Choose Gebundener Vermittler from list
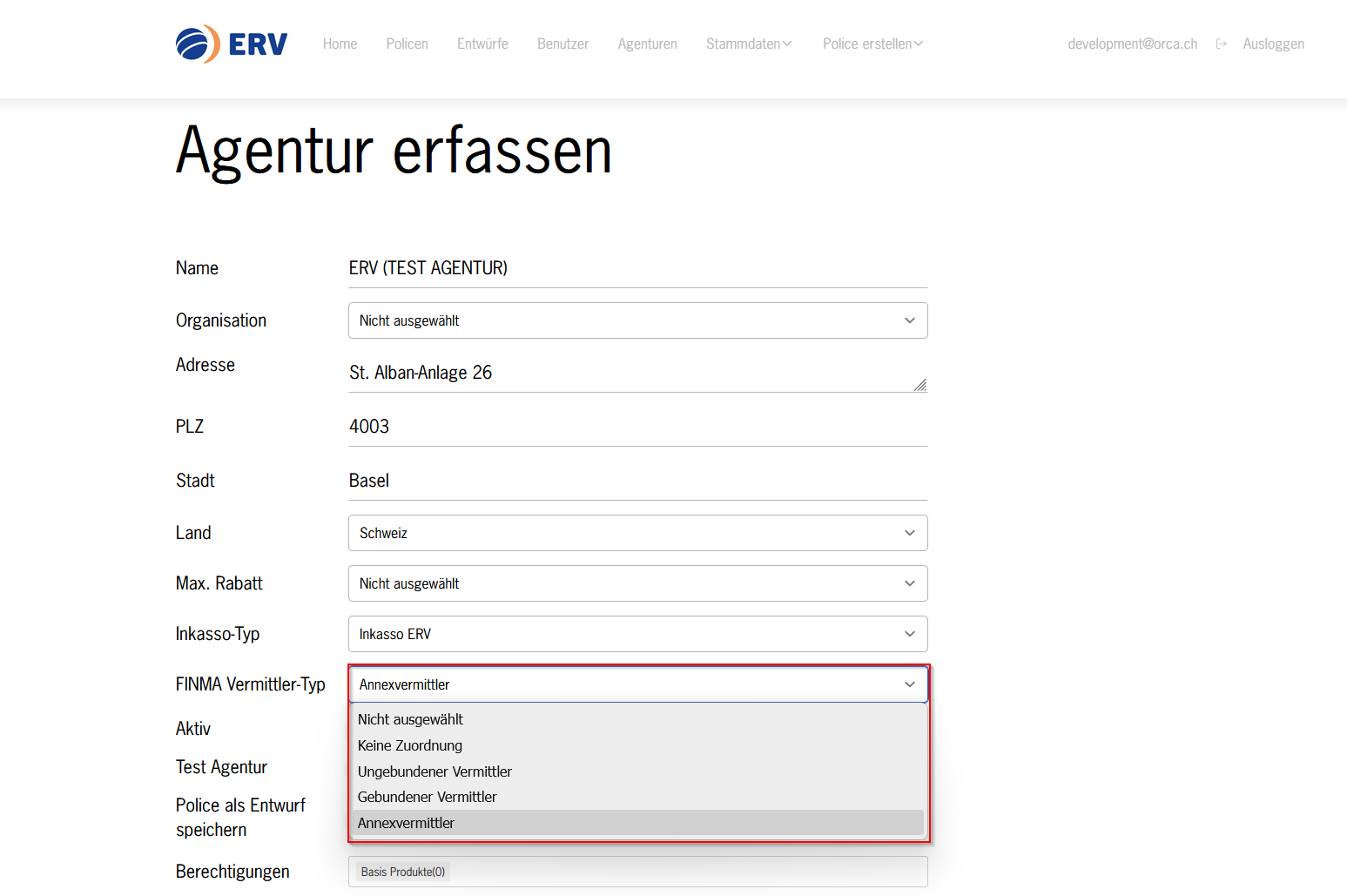 pos(427,797)
